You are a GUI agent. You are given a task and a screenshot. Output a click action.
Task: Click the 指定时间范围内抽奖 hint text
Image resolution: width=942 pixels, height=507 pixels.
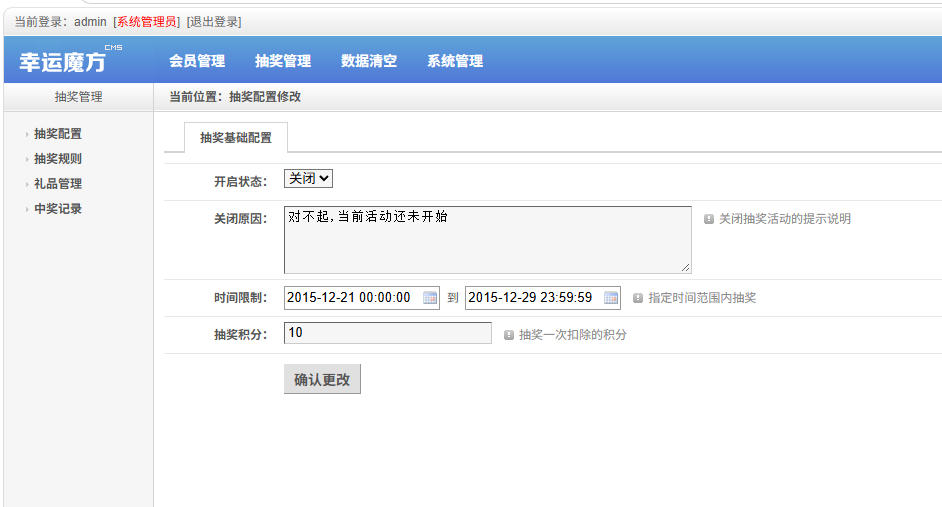coord(702,297)
